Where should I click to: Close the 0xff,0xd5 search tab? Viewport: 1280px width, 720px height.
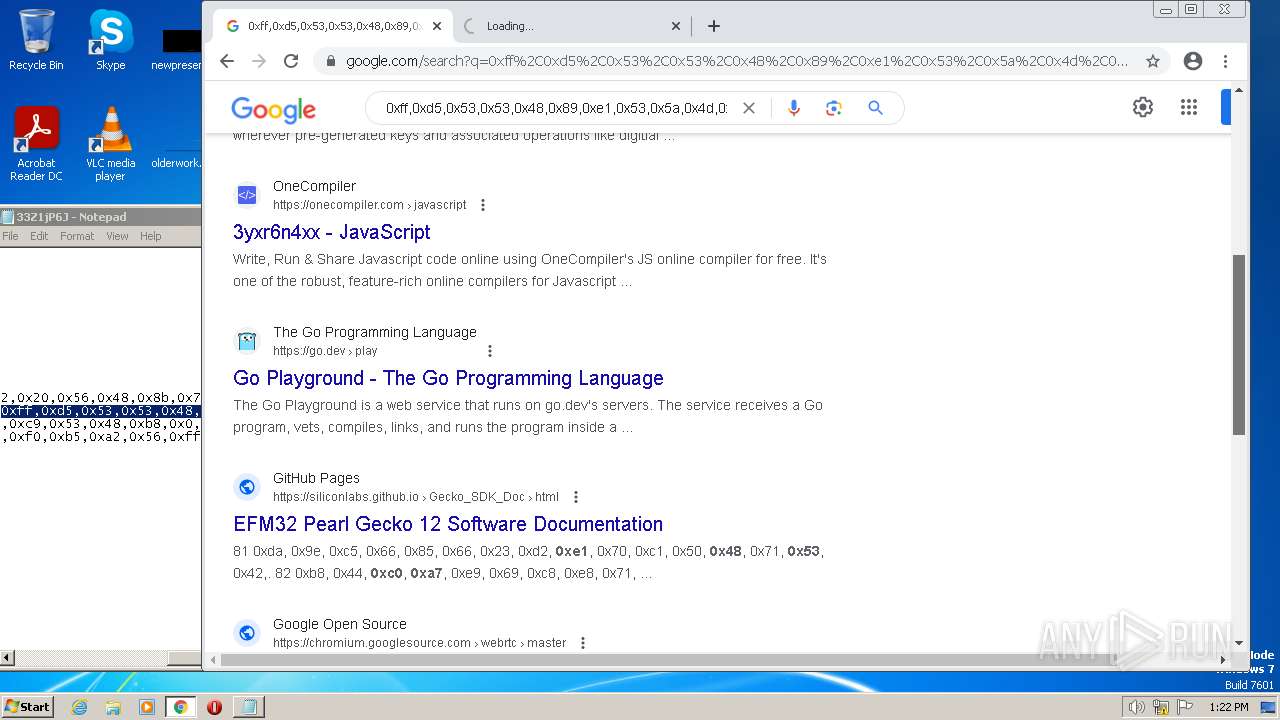pos(437,26)
